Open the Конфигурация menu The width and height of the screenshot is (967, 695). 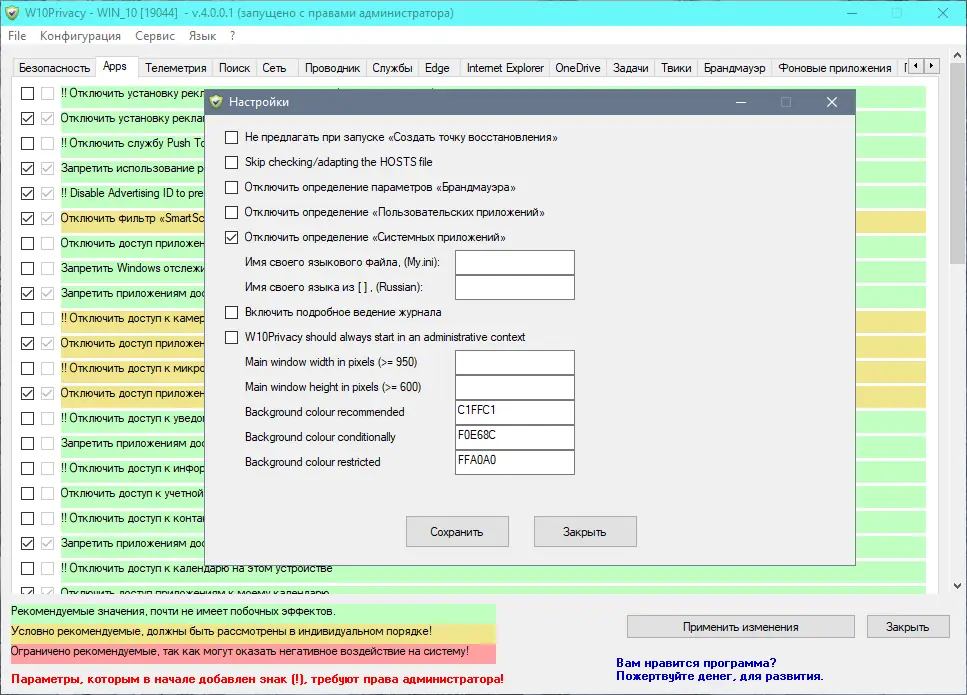tap(80, 36)
